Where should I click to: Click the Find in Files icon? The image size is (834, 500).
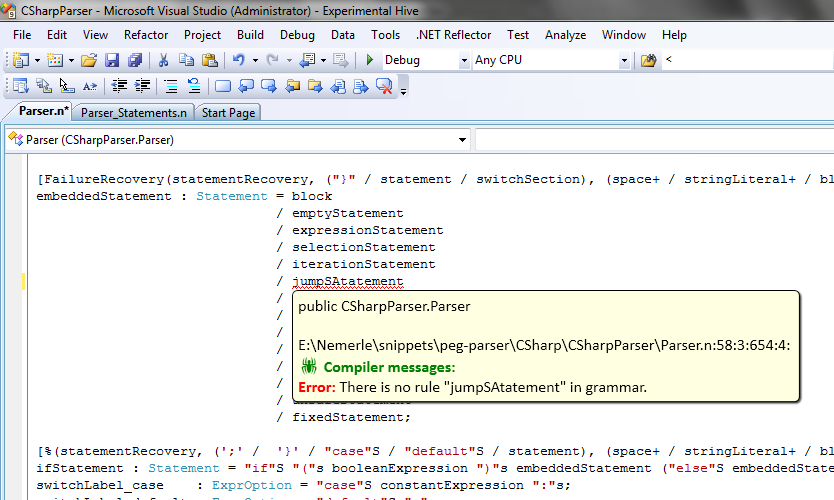coord(648,61)
